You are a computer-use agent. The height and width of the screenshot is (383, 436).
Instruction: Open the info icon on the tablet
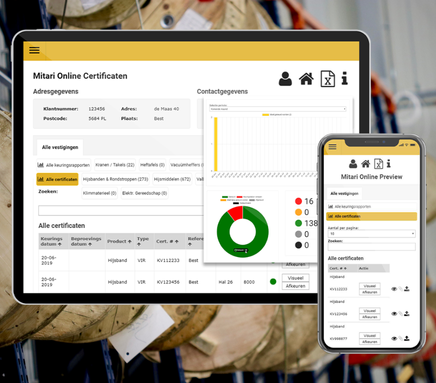[x=345, y=78]
